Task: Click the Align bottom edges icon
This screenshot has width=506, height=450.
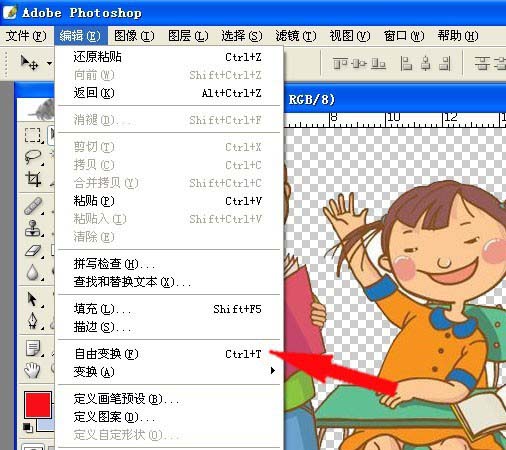Action: click(378, 63)
